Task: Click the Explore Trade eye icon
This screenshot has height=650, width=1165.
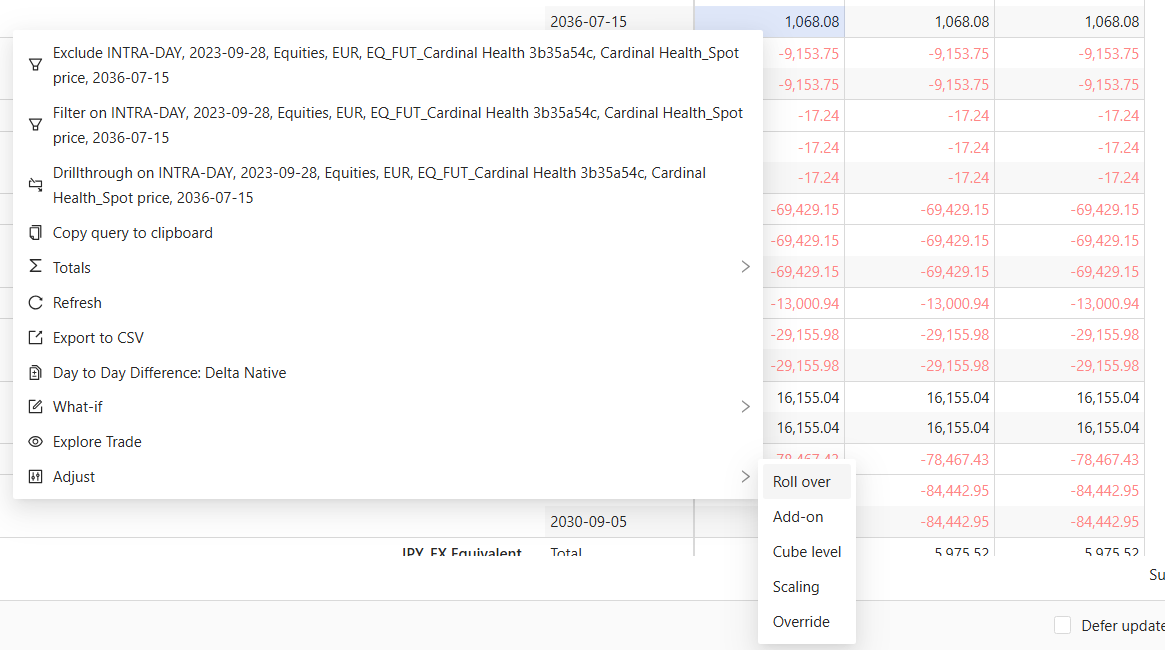Action: tap(35, 442)
